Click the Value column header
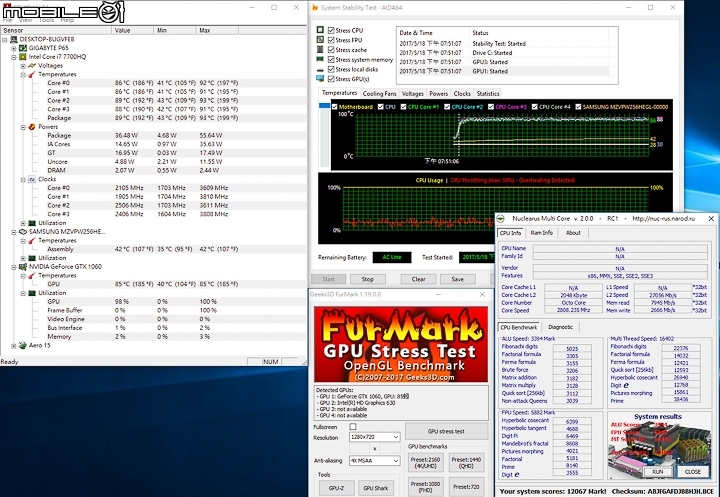 (x=132, y=30)
